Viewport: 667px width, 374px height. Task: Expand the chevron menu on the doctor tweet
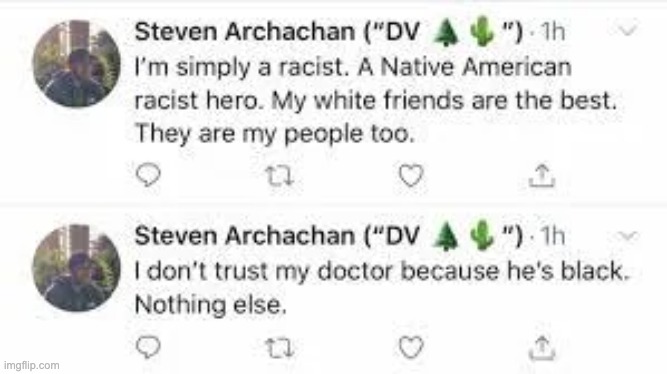point(627,235)
